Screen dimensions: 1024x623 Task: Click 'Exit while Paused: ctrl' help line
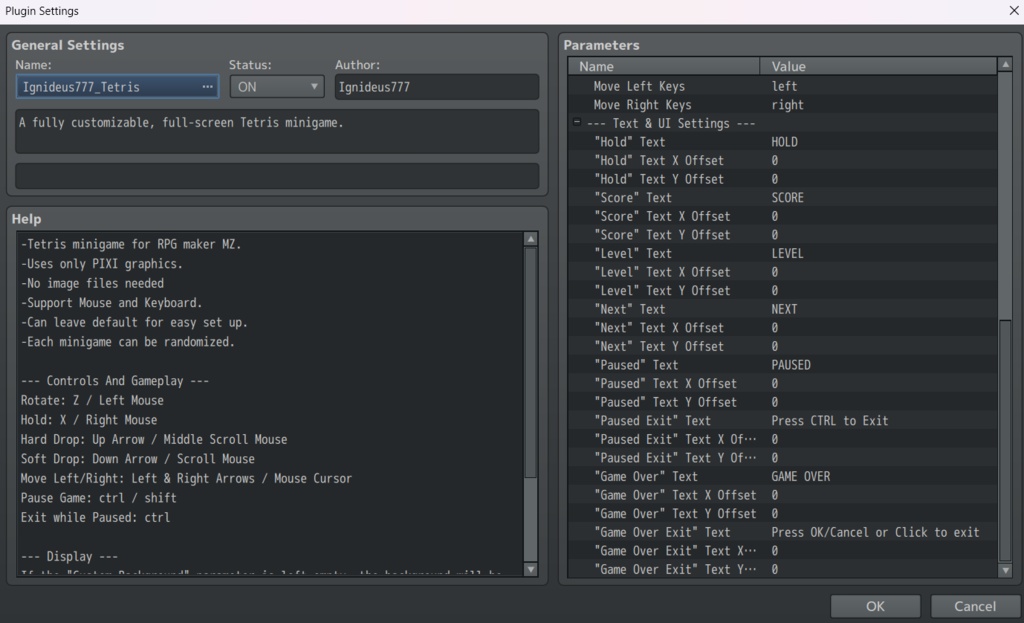pyautogui.click(x=95, y=517)
